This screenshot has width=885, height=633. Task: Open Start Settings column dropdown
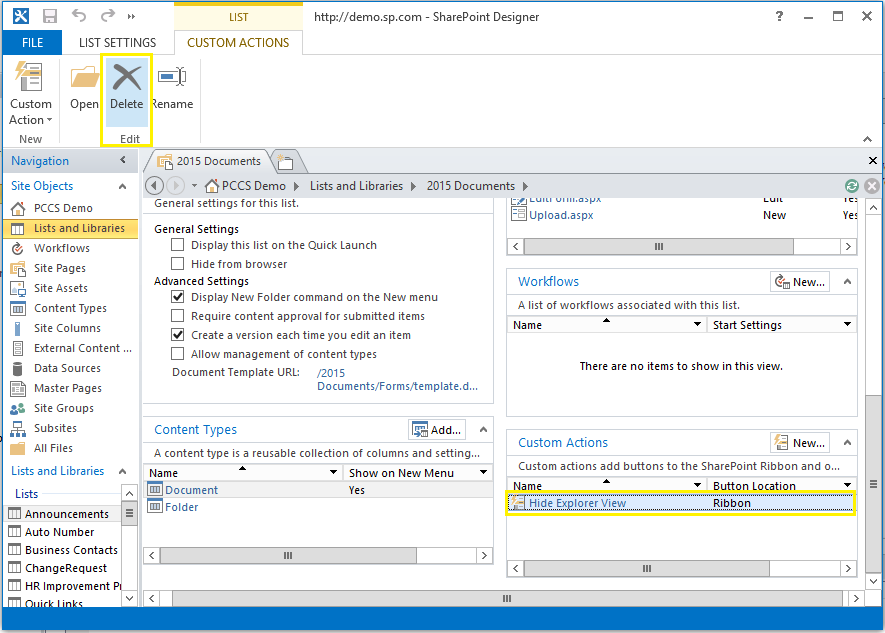(847, 324)
